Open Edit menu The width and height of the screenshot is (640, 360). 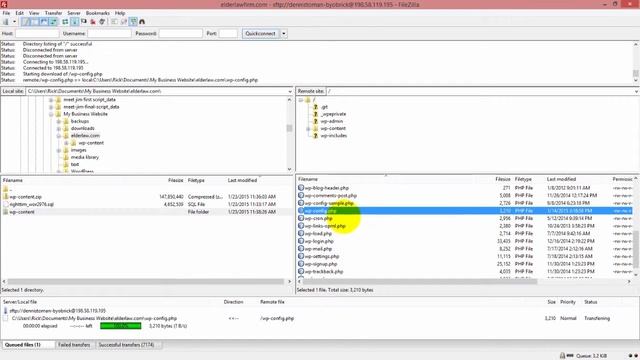[19, 13]
